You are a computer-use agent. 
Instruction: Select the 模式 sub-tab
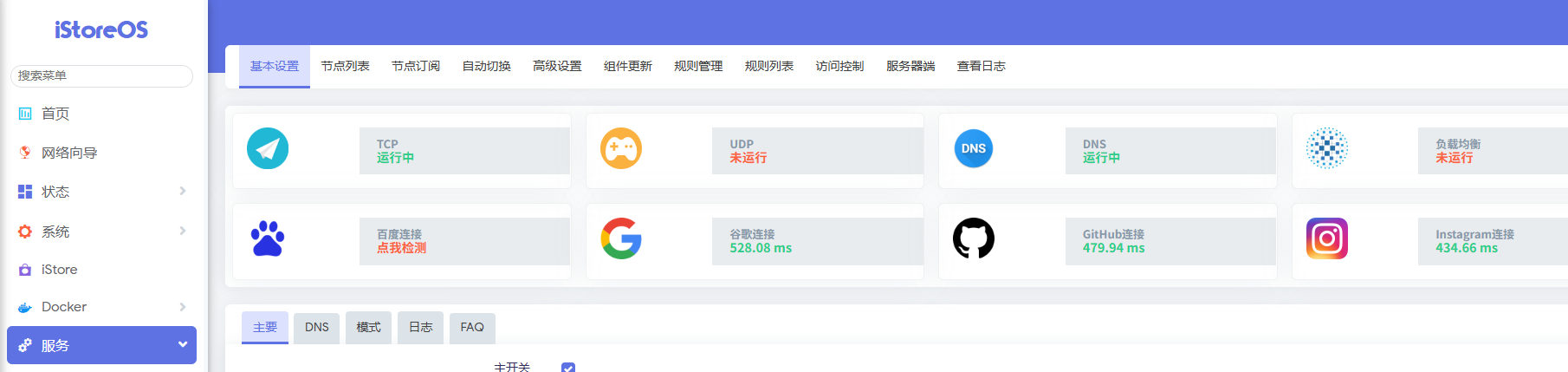(368, 327)
